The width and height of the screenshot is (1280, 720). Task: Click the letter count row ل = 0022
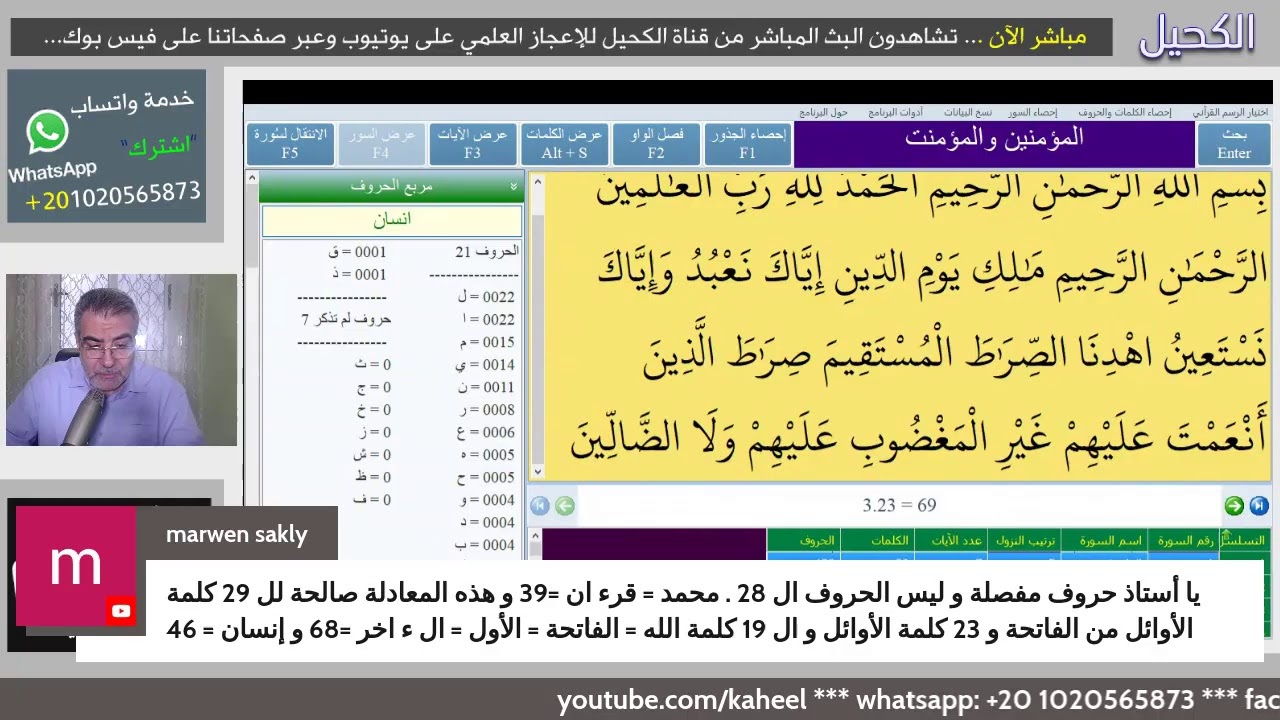486,297
